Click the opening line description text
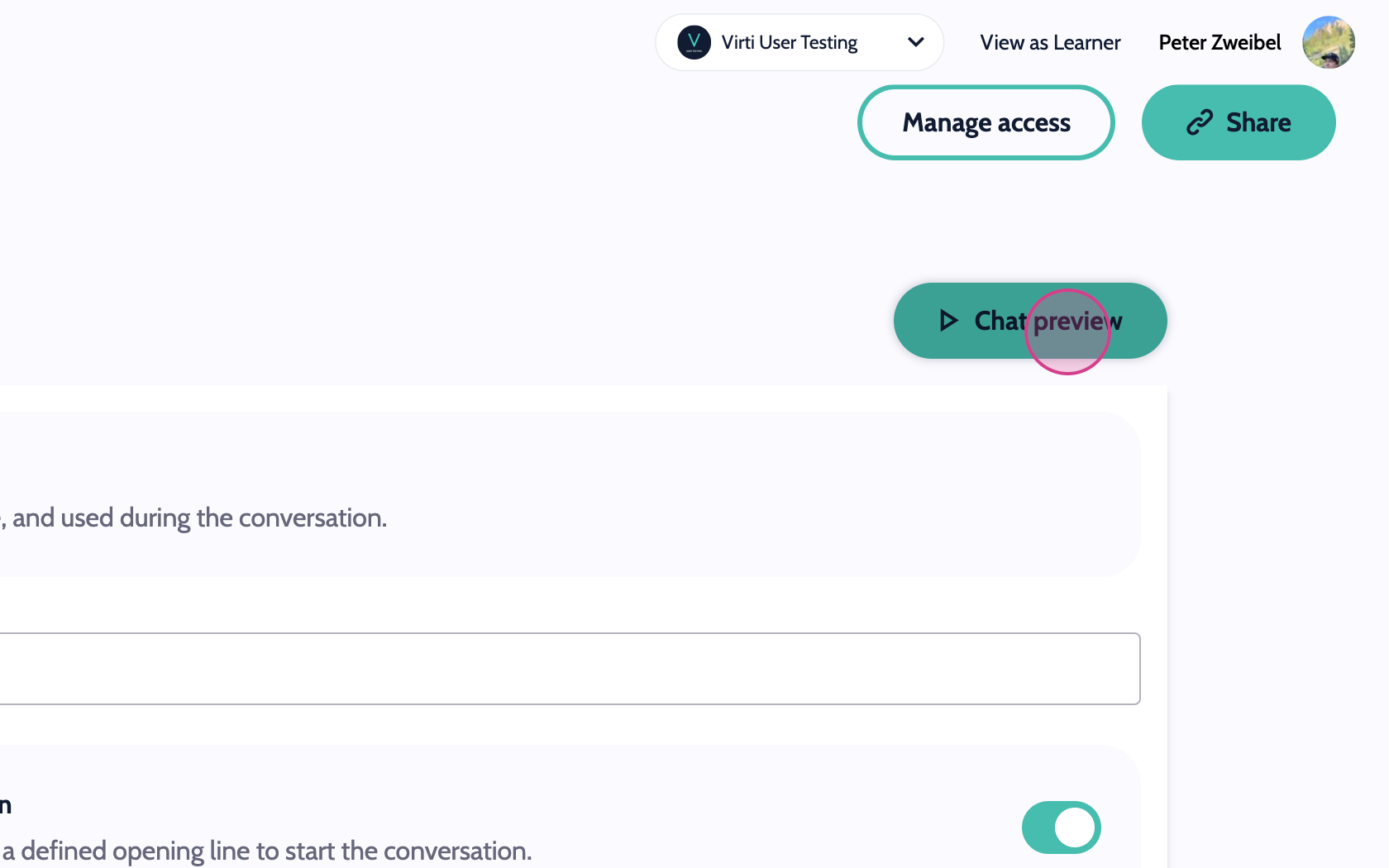This screenshot has height=868, width=1389. [x=266, y=851]
